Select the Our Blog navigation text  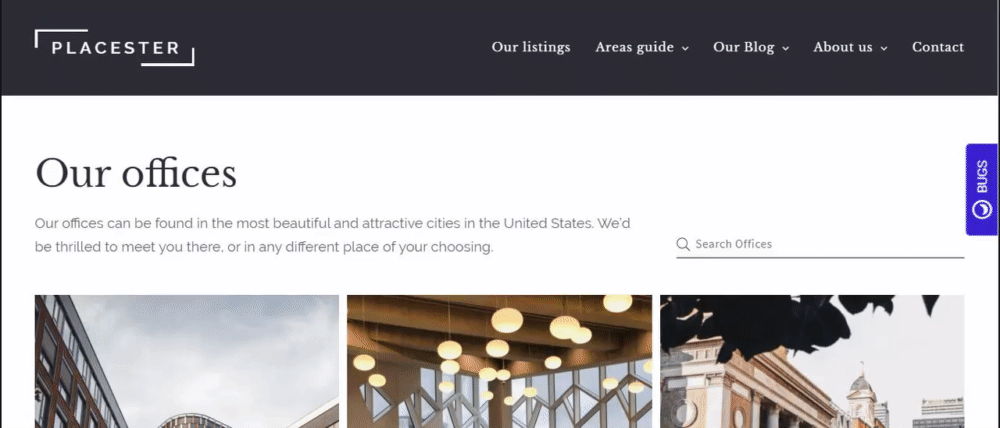tap(744, 47)
